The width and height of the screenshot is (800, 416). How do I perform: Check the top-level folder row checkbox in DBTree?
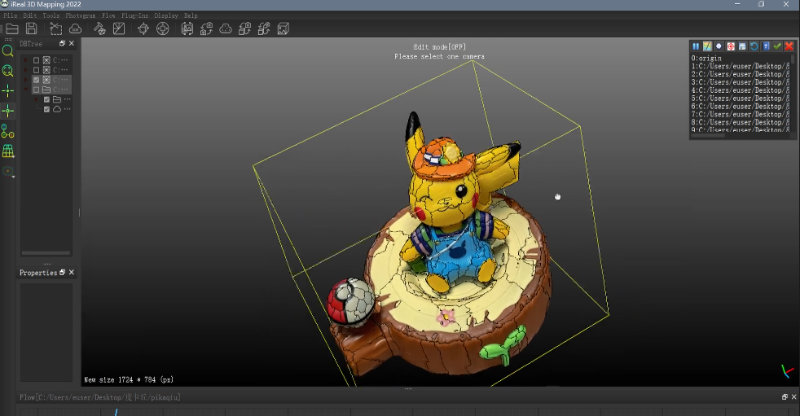point(36,90)
